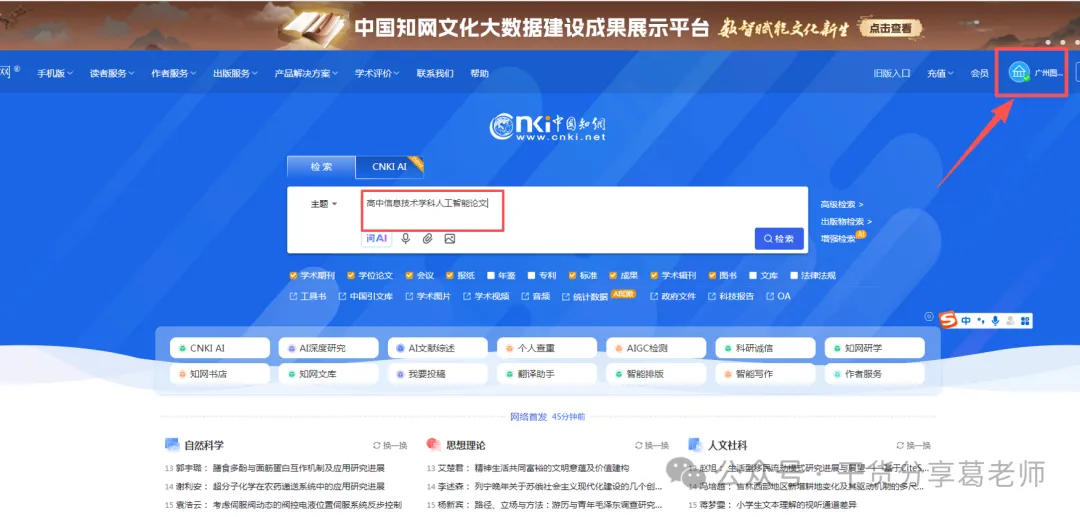This screenshot has width=1080, height=517.
Task: Open the 工具书 external link
Action: (x=308, y=296)
